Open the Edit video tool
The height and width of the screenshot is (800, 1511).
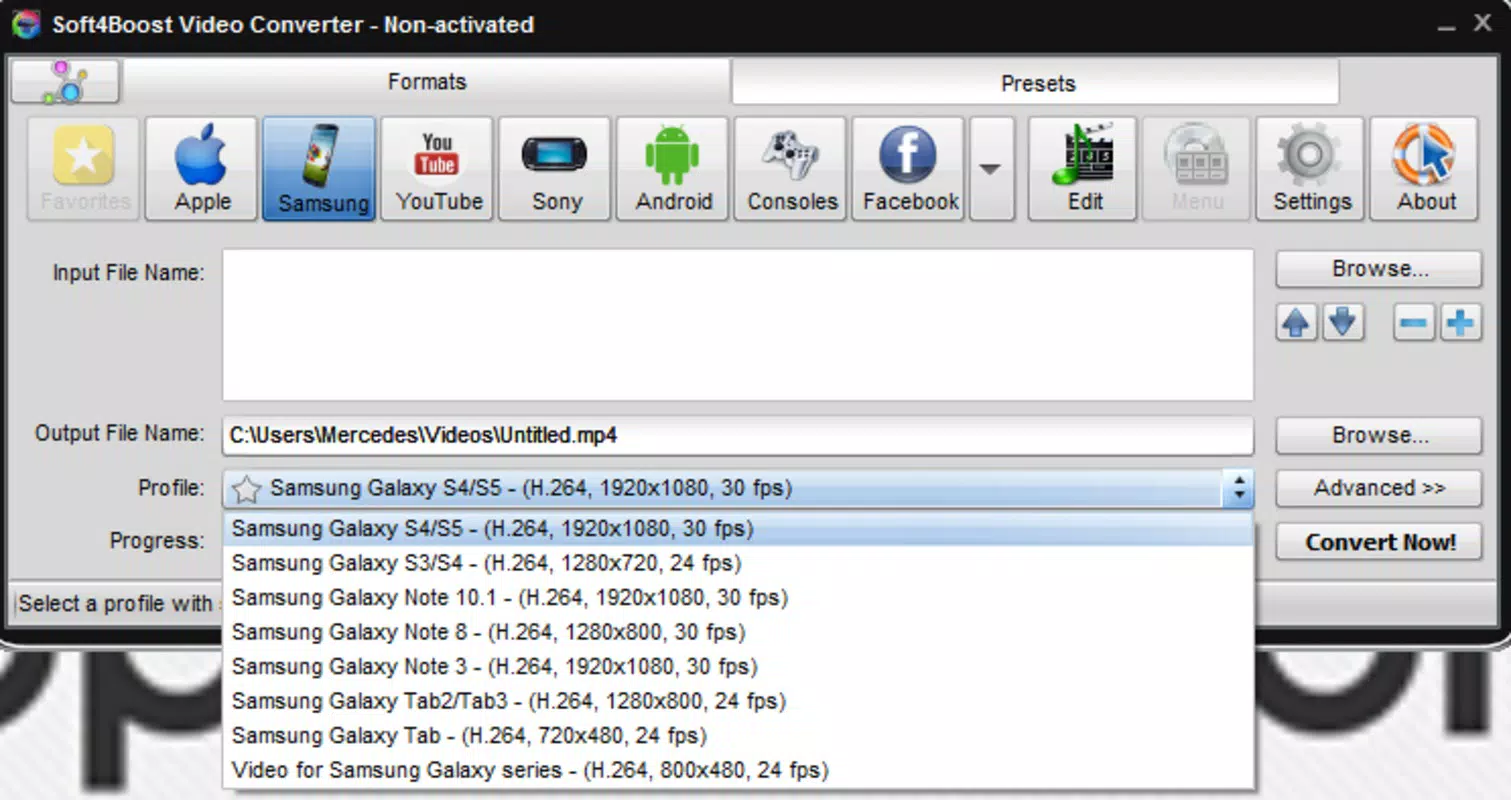(x=1083, y=168)
